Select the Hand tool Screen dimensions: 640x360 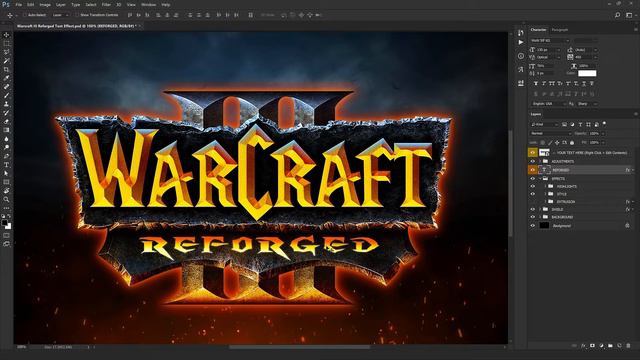click(7, 191)
